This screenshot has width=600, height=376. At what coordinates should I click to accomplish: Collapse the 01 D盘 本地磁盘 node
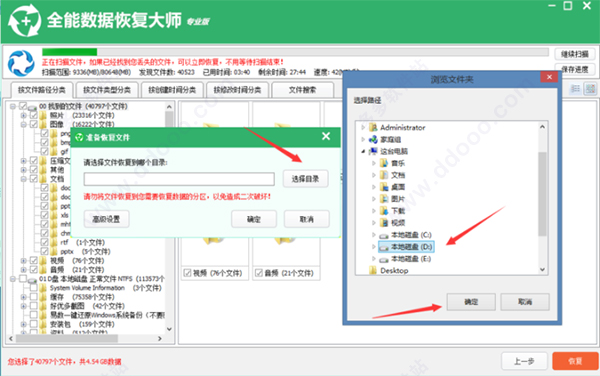[x=13, y=279]
